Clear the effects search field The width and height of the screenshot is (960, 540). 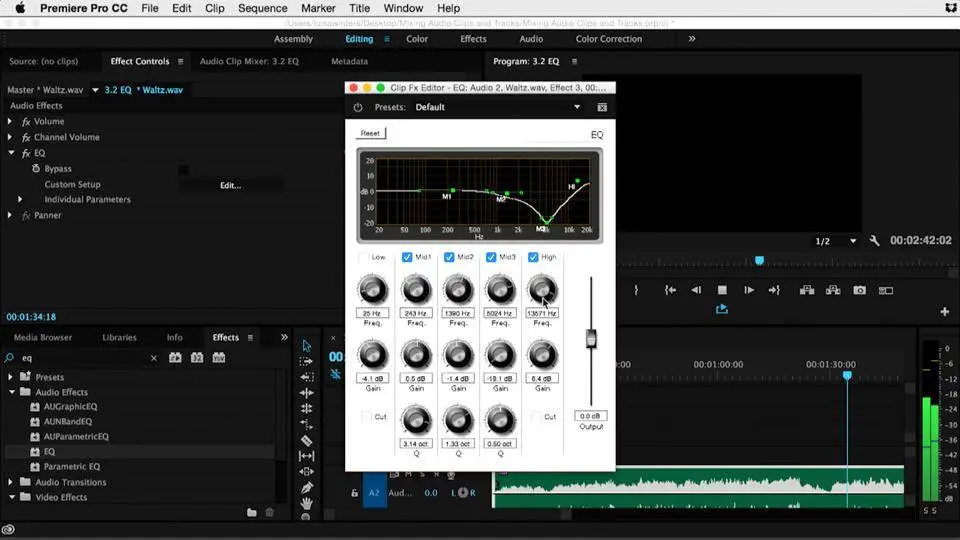(x=154, y=358)
